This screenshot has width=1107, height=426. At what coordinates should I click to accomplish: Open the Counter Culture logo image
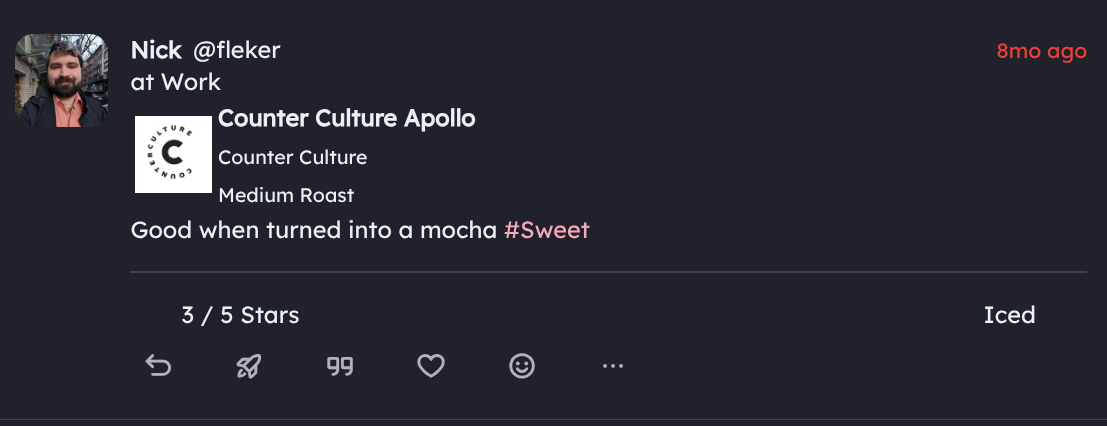pyautogui.click(x=173, y=154)
